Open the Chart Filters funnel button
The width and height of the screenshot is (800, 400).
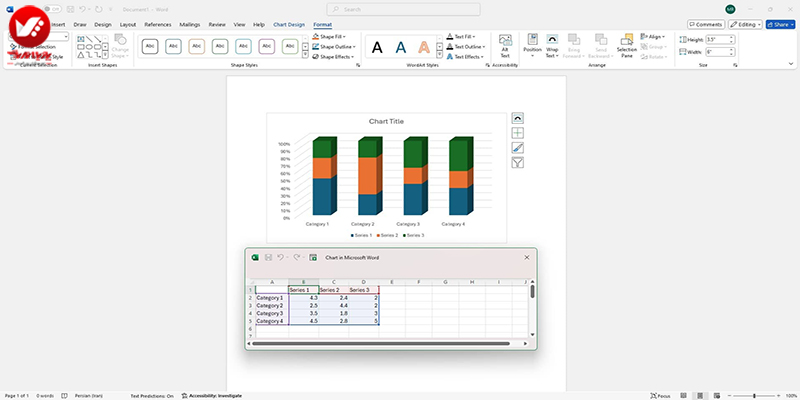(x=517, y=163)
